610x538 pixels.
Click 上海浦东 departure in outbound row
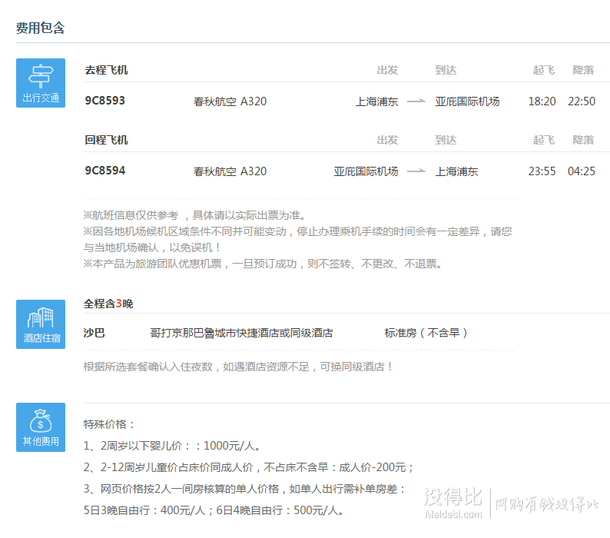[x=377, y=102]
